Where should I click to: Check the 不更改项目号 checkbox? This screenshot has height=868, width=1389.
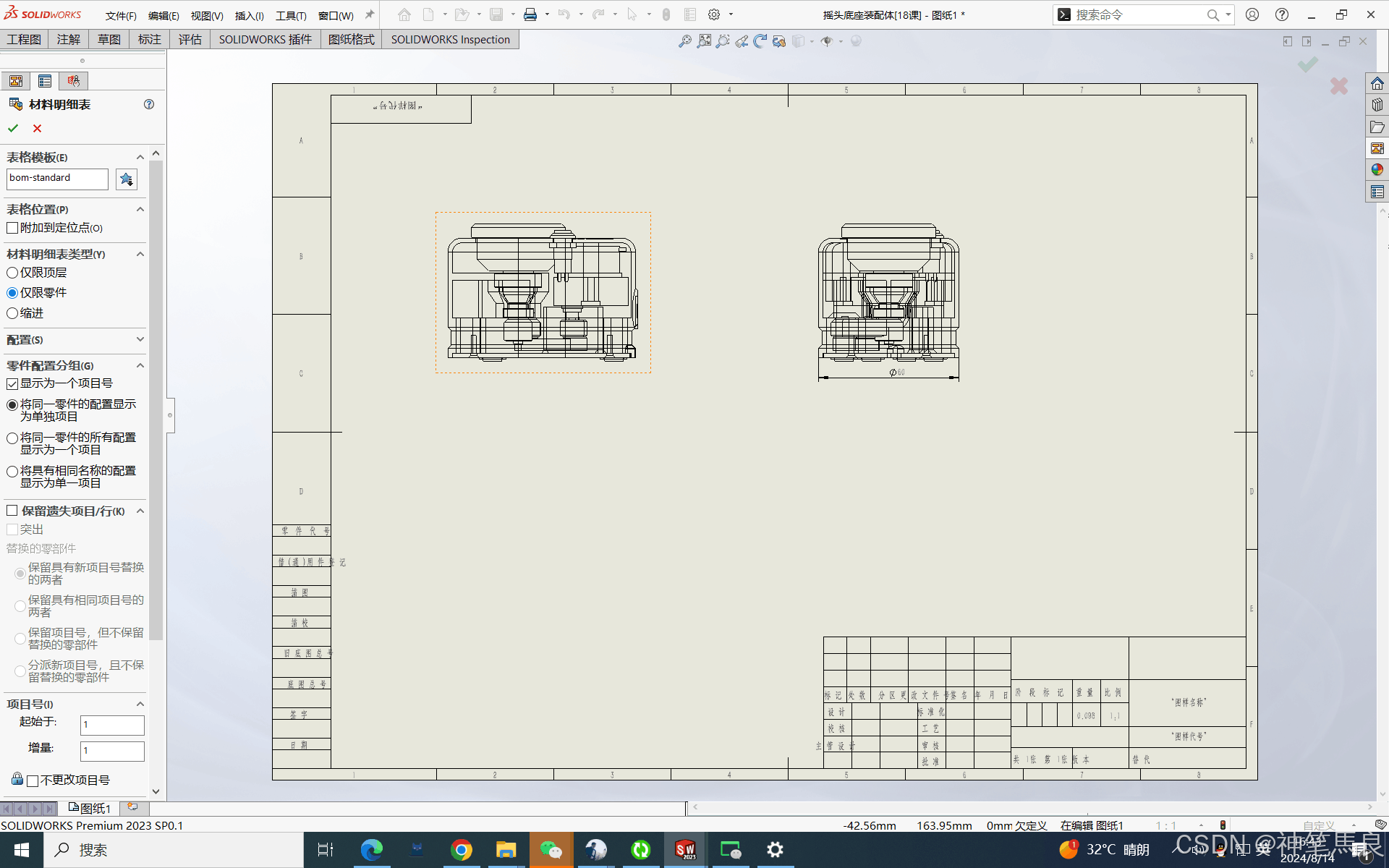click(33, 780)
